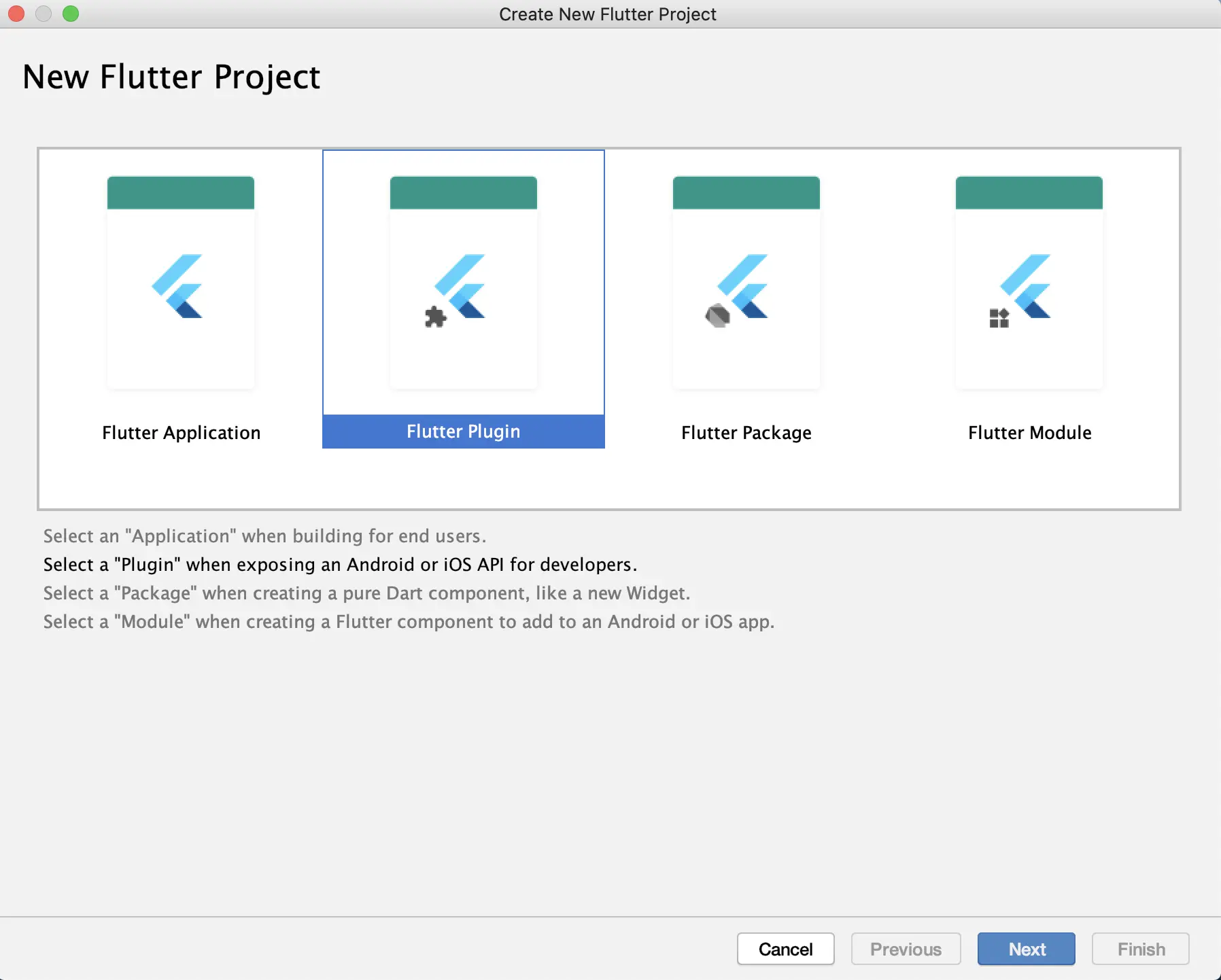Select the Flutter Application project icon
1221x980 pixels.
(181, 282)
